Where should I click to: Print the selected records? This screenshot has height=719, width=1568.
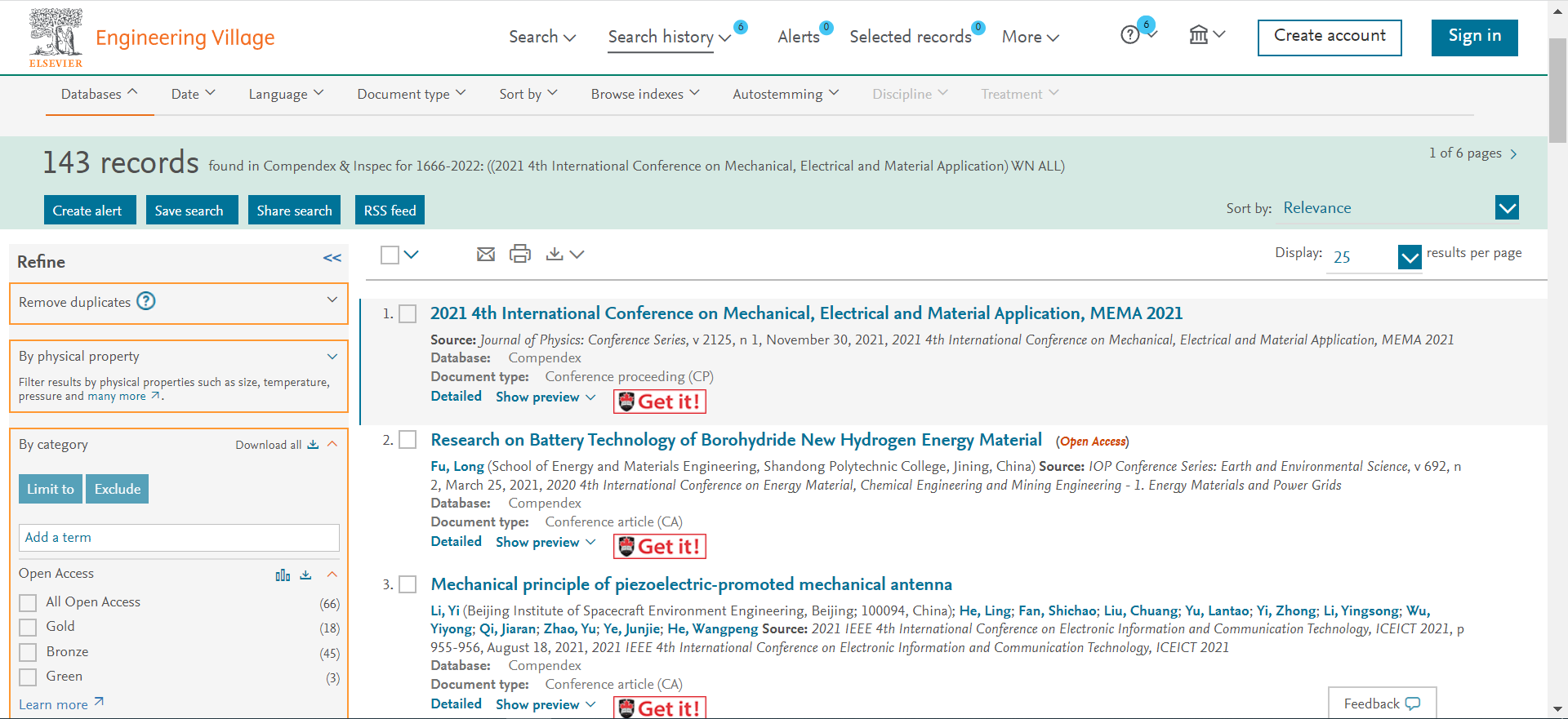point(520,254)
